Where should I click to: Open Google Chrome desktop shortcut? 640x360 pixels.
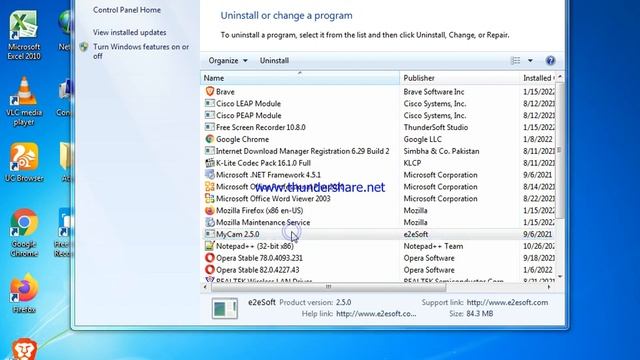click(24, 233)
